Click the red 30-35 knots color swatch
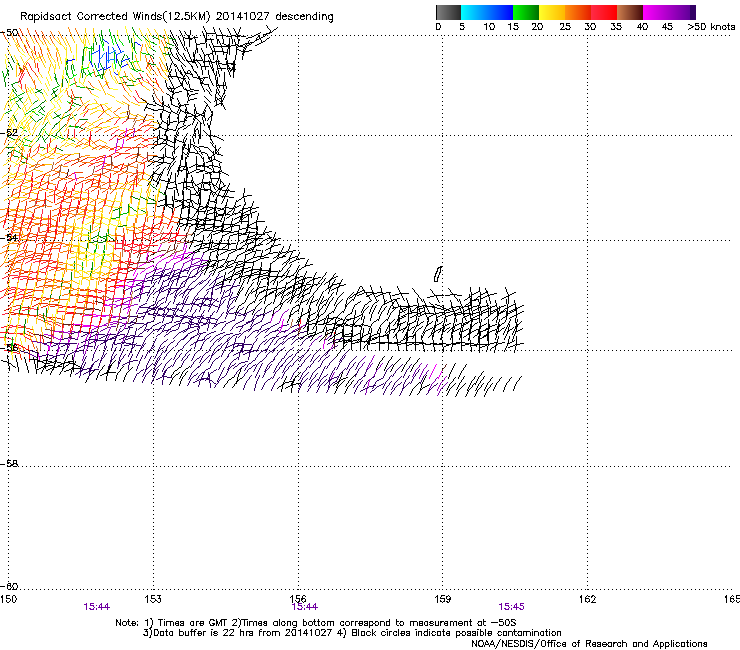The image size is (740, 650). click(x=604, y=12)
